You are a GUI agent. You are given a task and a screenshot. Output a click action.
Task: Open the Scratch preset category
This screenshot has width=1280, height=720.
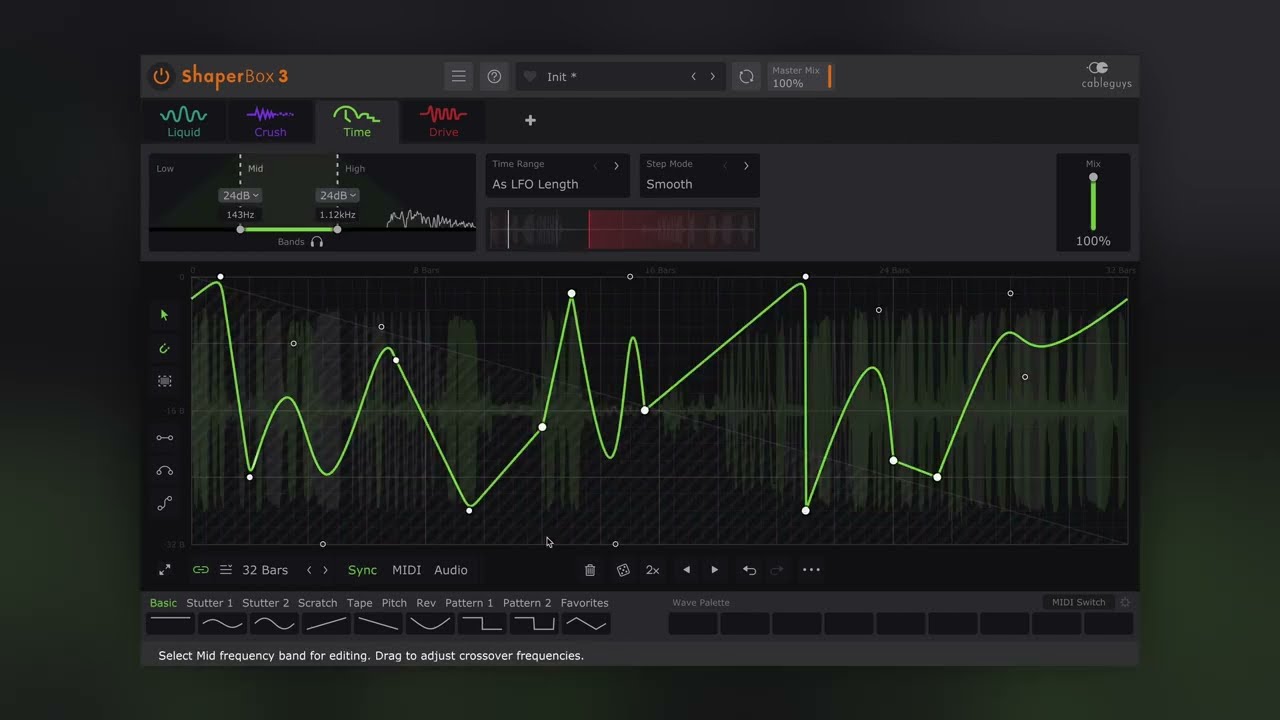click(x=317, y=603)
